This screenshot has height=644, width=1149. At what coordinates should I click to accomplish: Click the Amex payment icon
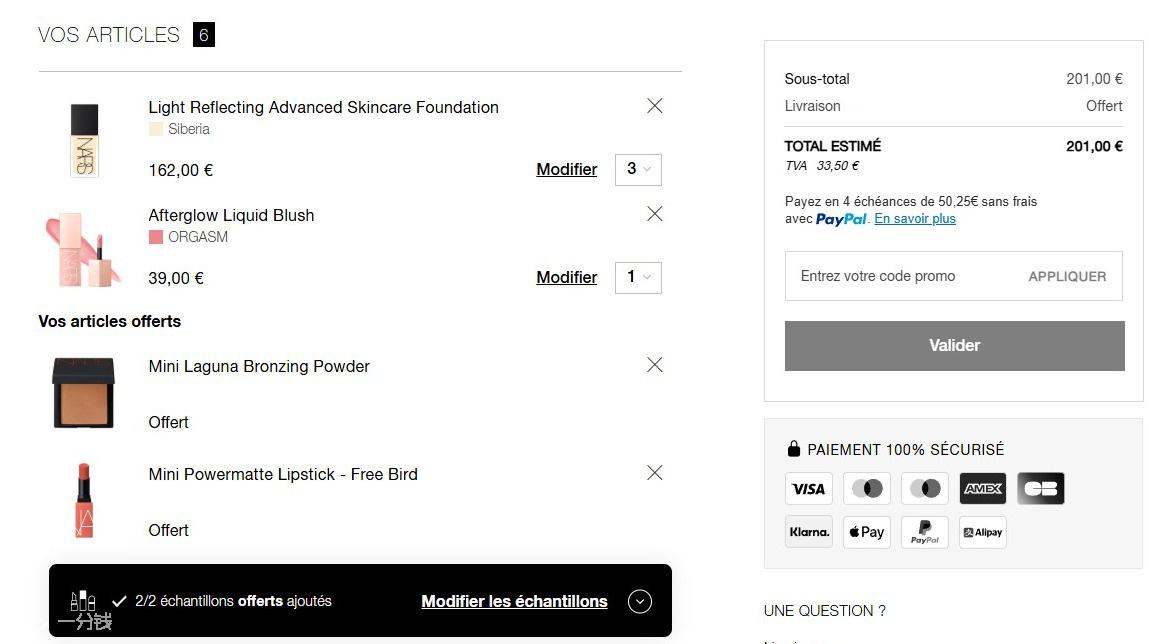click(x=983, y=489)
